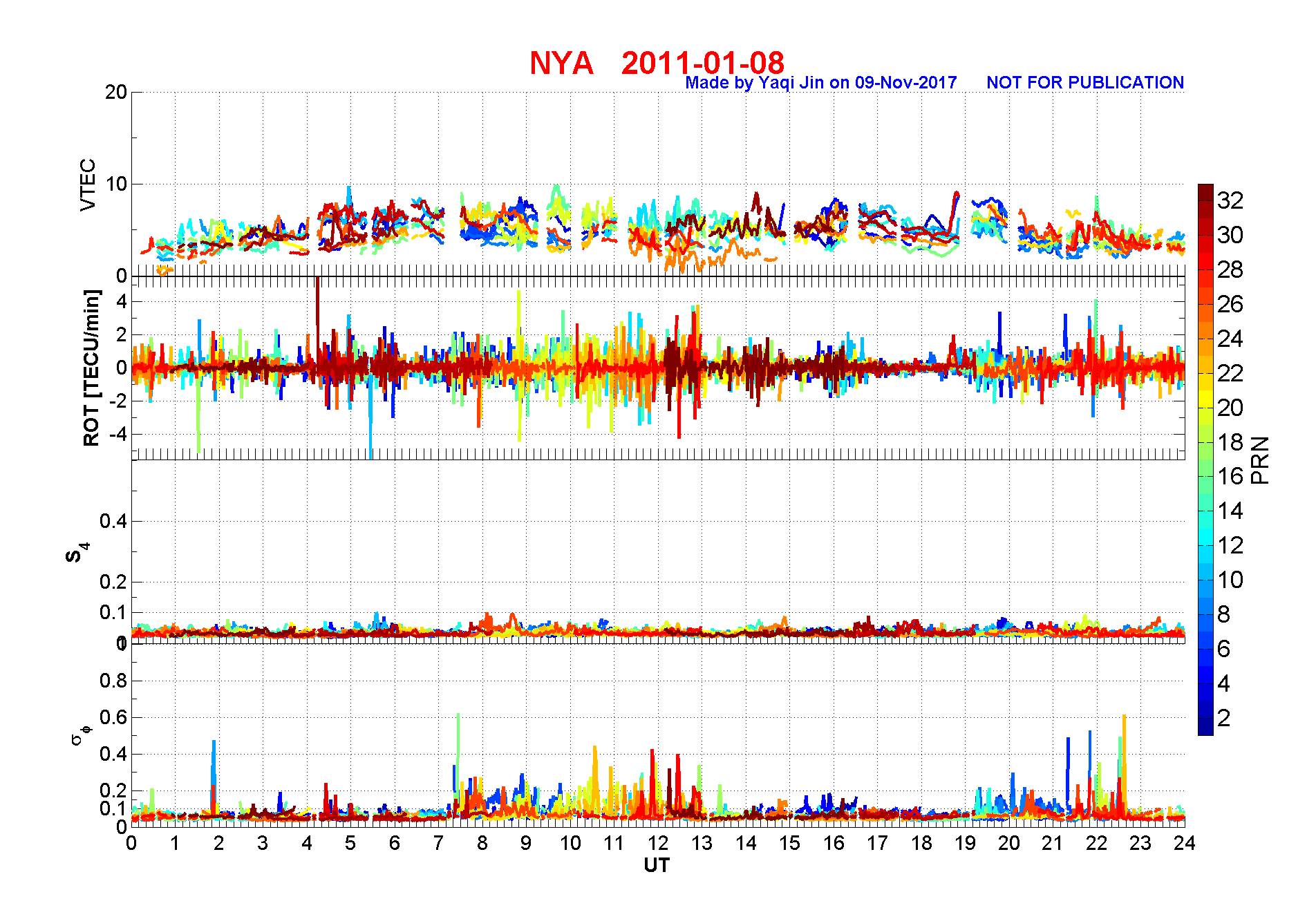Click sigma-phi axis tick label 0.8
Image resolution: width=1316 pixels, height=919 pixels.
(x=113, y=681)
